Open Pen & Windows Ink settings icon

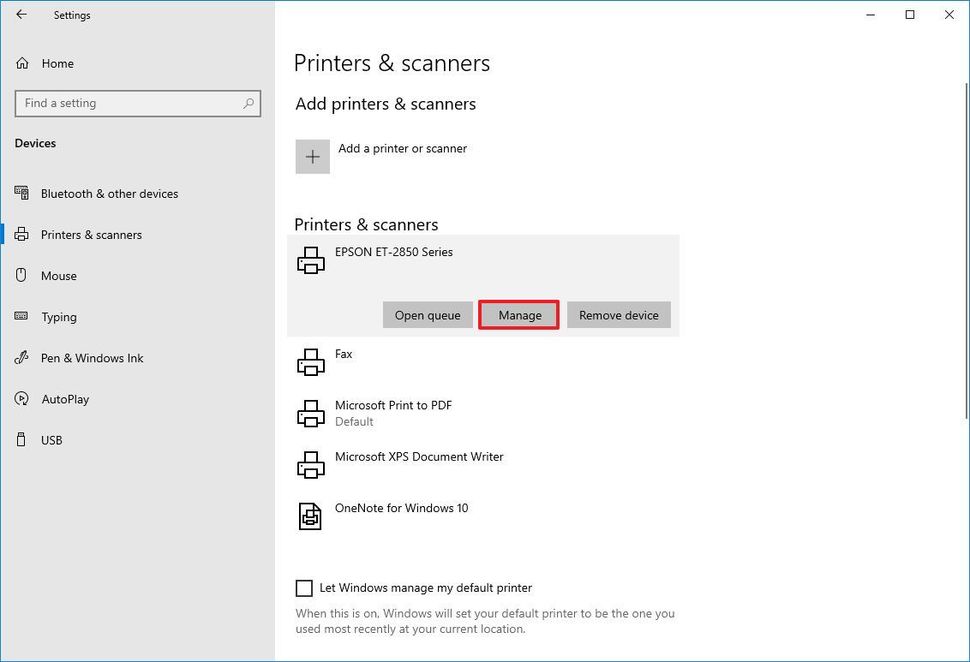(22, 358)
